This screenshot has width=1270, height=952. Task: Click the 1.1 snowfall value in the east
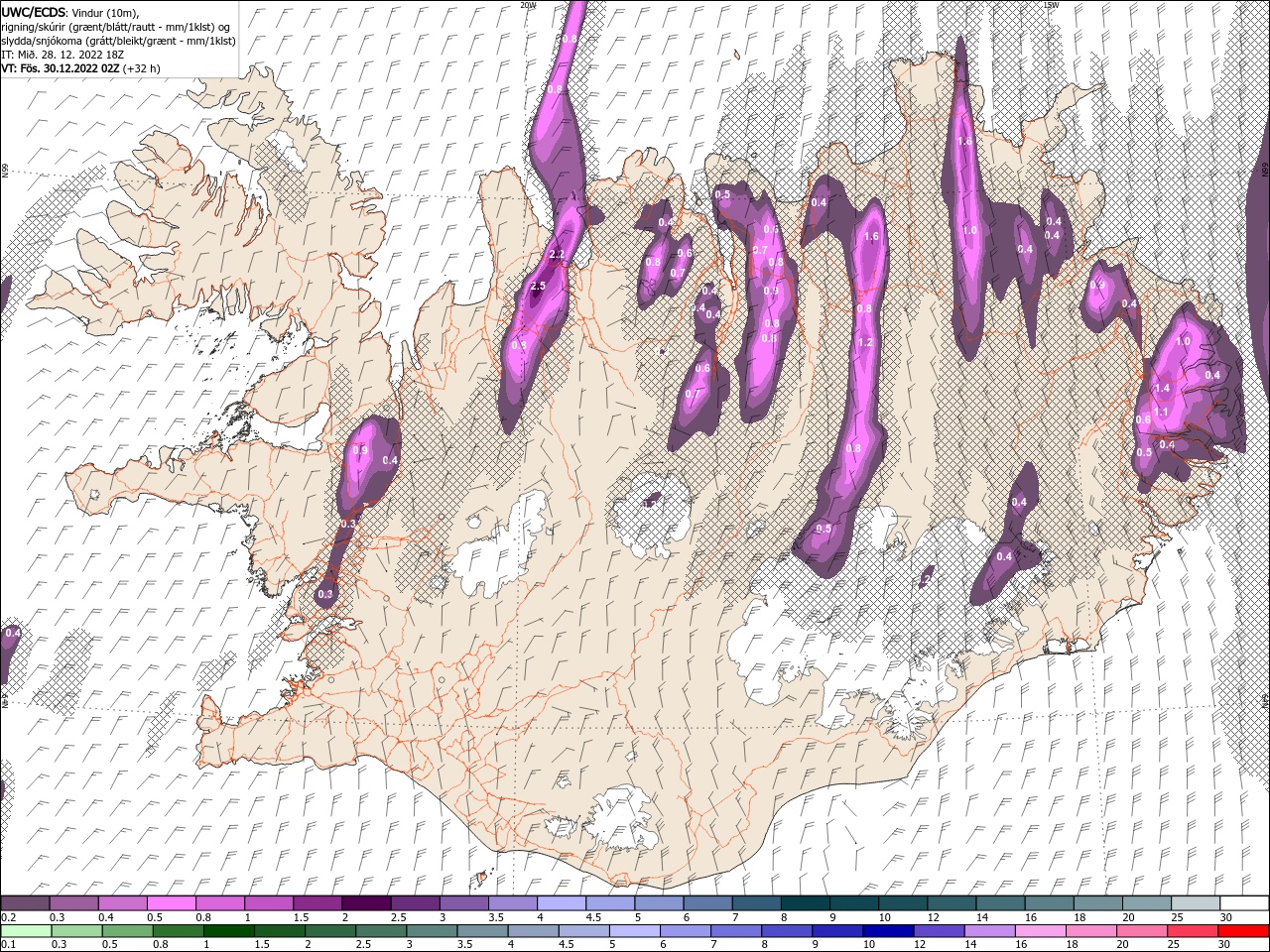[1161, 412]
